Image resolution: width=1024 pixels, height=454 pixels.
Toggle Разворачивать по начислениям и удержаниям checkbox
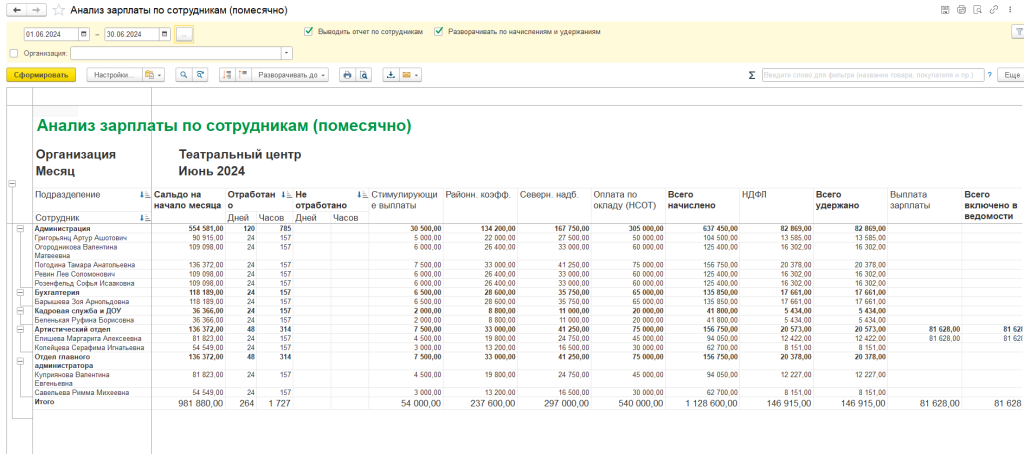pos(439,32)
